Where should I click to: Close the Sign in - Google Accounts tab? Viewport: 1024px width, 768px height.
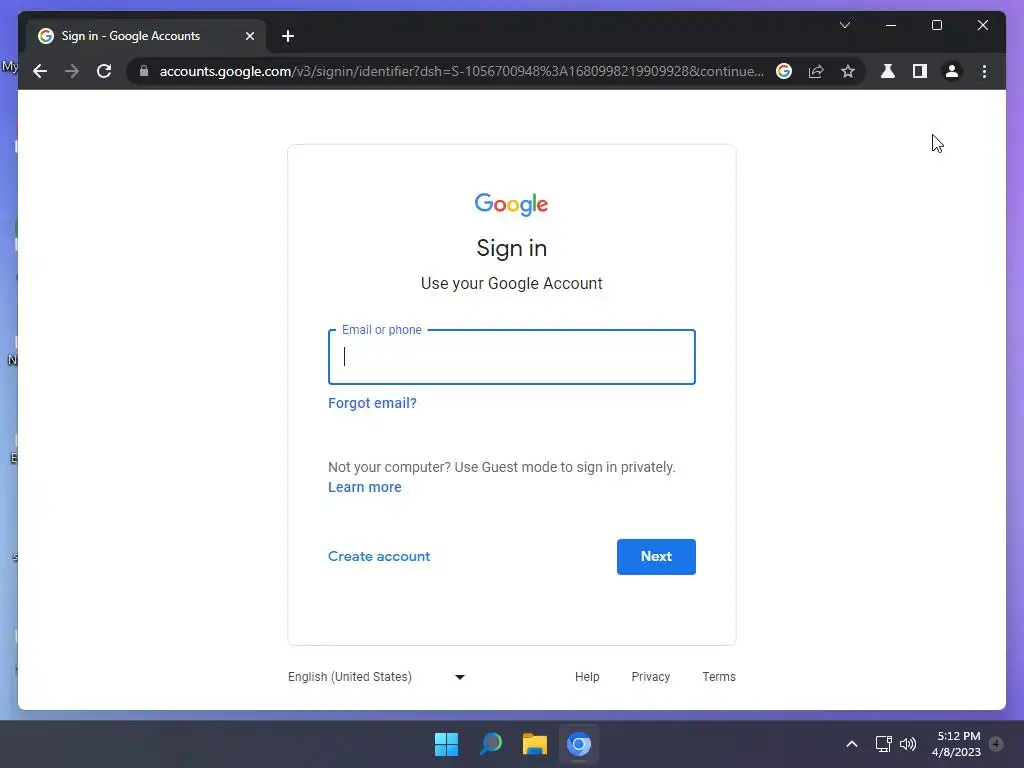pos(249,36)
